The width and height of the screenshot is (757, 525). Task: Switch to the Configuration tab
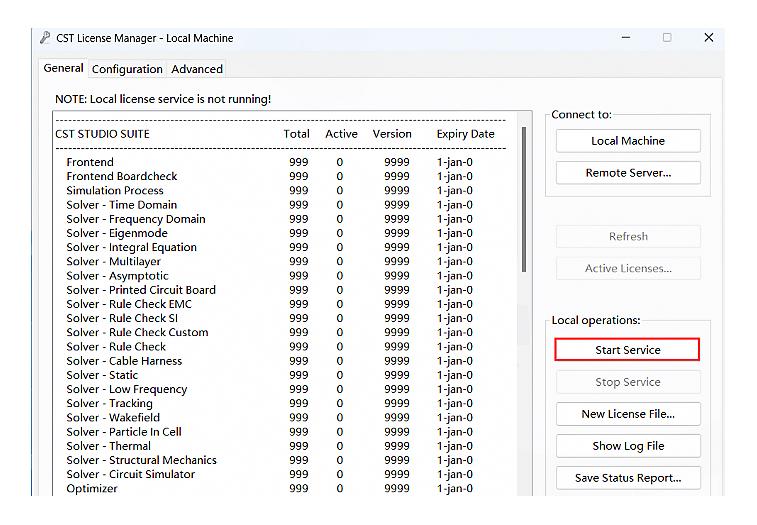coord(127,69)
